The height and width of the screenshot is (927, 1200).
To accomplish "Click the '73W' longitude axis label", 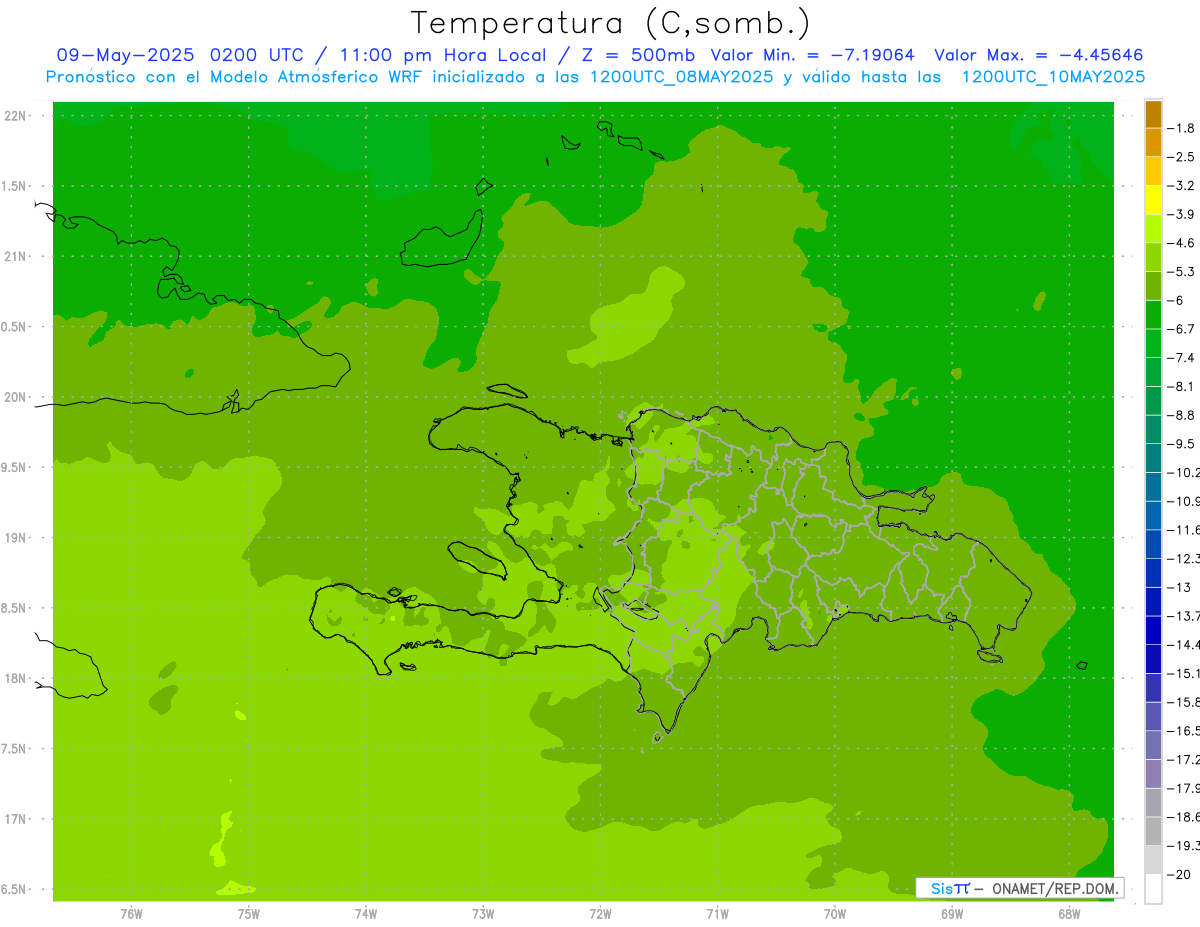I will tap(483, 914).
